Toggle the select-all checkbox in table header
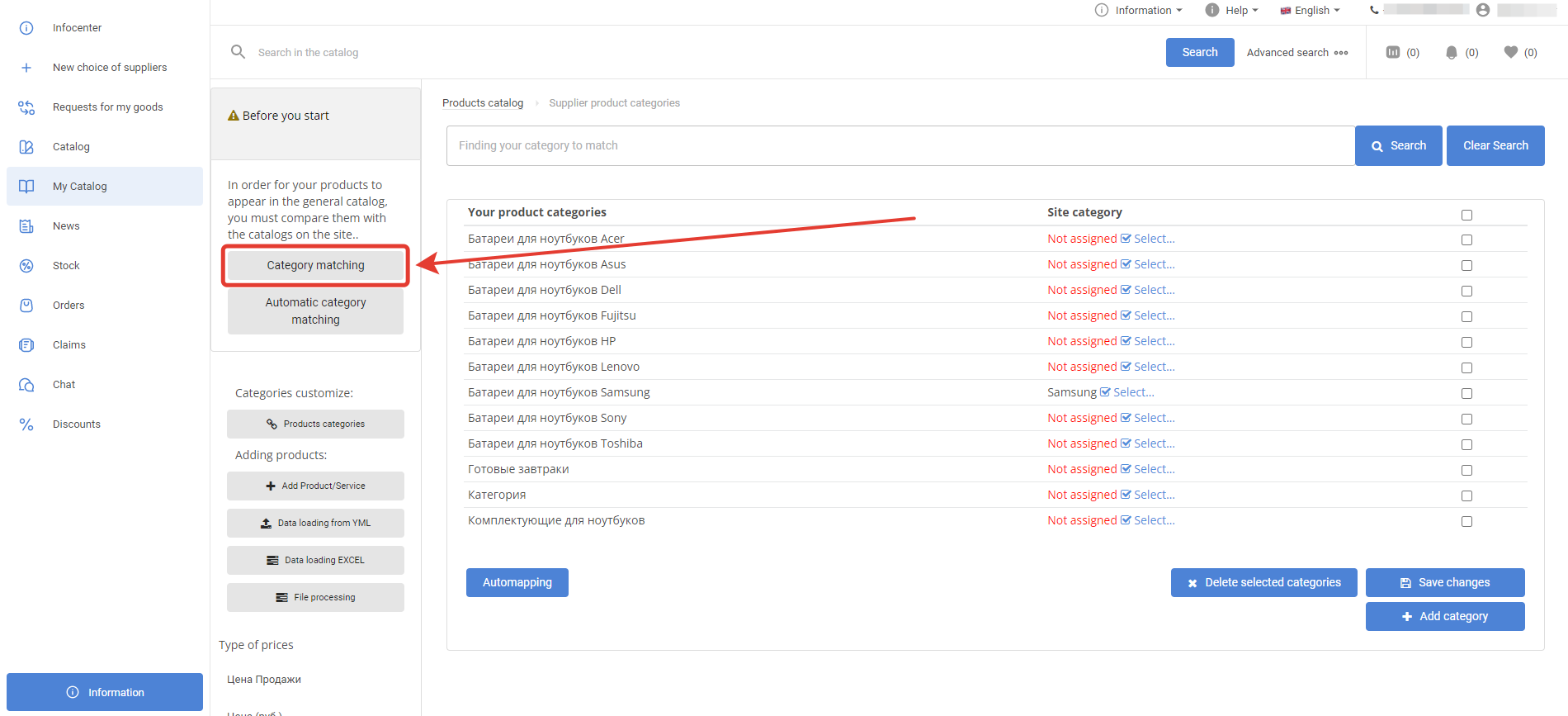 click(x=1466, y=215)
